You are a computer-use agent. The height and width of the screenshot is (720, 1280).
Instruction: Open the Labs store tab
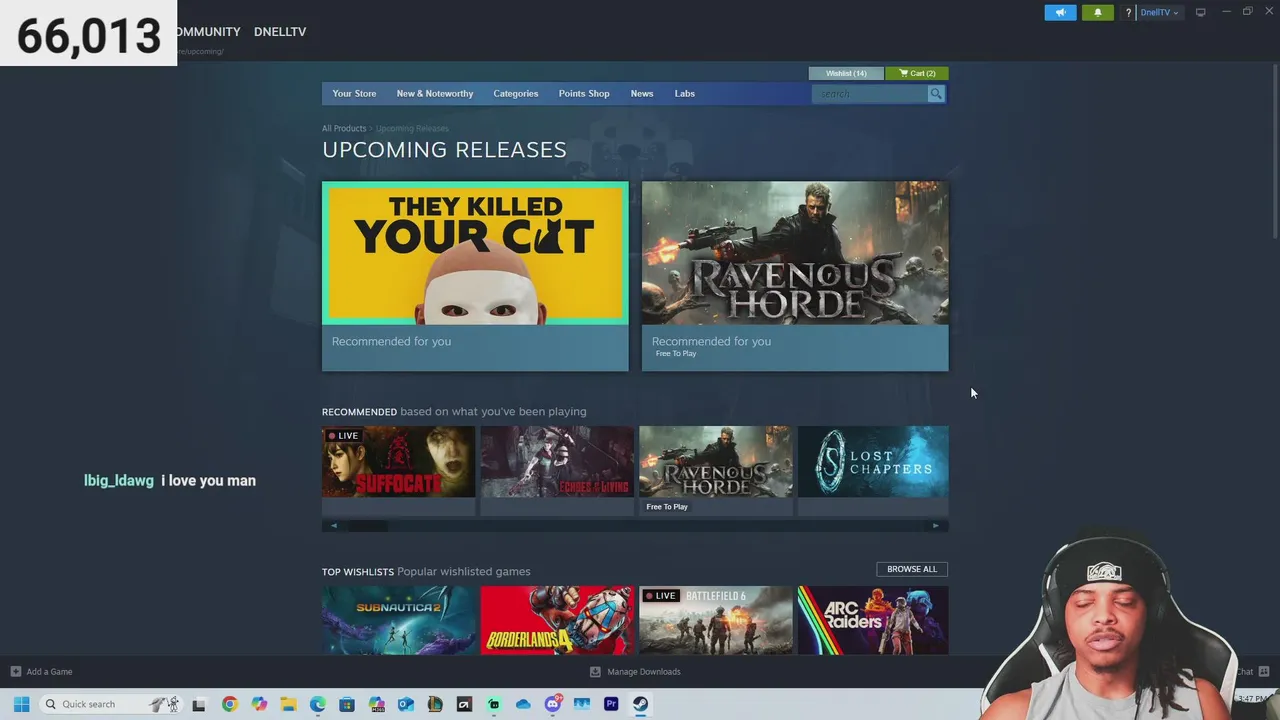pos(685,93)
